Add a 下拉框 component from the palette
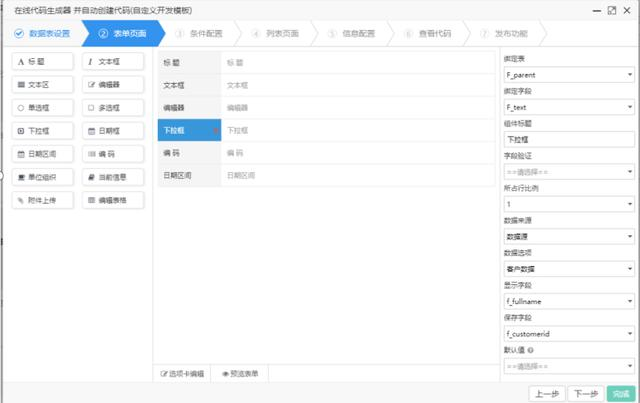The image size is (640, 403). [x=43, y=131]
